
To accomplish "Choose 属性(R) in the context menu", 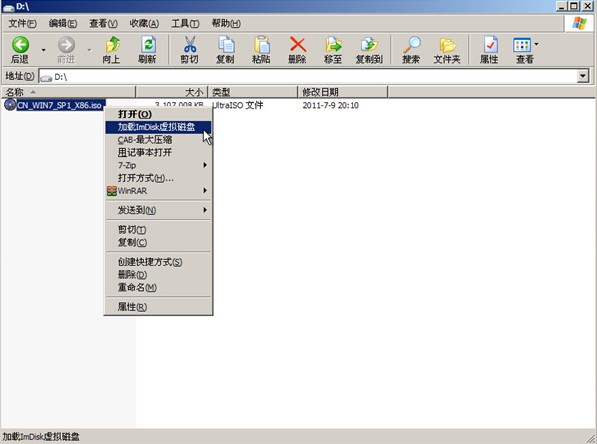I will [x=158, y=307].
